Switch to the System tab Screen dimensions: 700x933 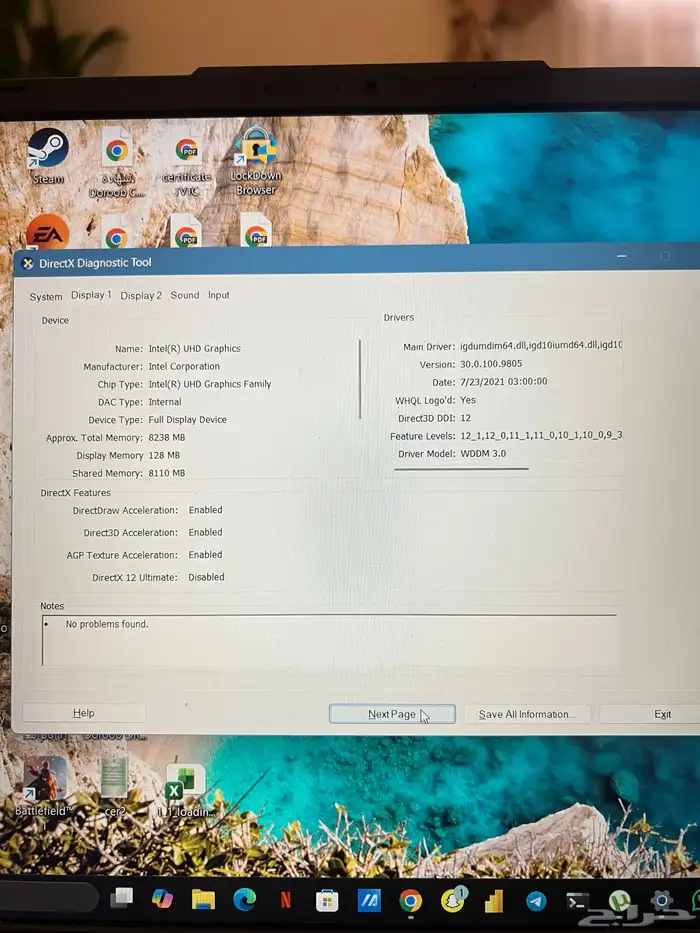[x=46, y=297]
